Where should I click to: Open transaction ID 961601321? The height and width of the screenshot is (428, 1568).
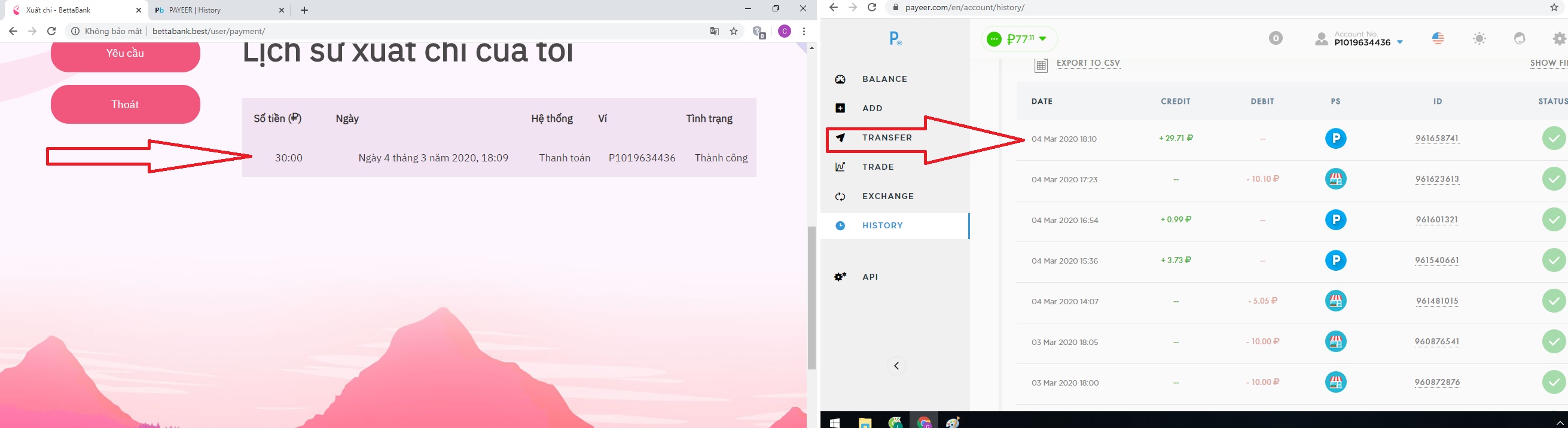(x=1437, y=220)
